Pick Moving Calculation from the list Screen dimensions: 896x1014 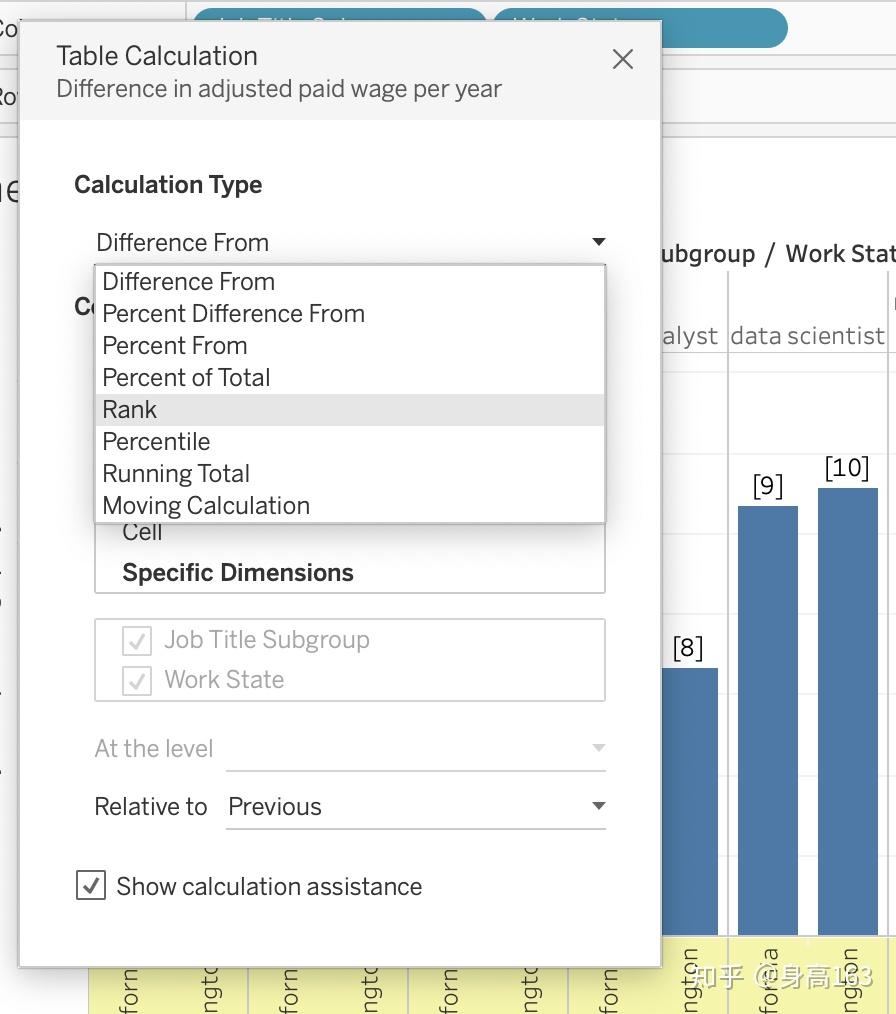(205, 505)
